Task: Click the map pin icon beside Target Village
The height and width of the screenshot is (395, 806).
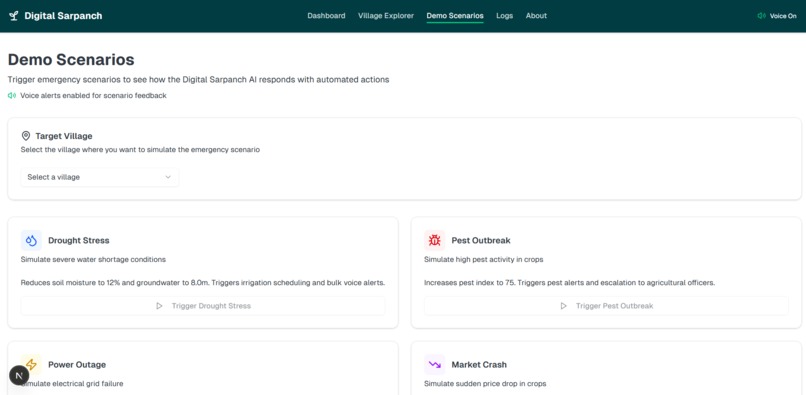Action: pos(26,136)
